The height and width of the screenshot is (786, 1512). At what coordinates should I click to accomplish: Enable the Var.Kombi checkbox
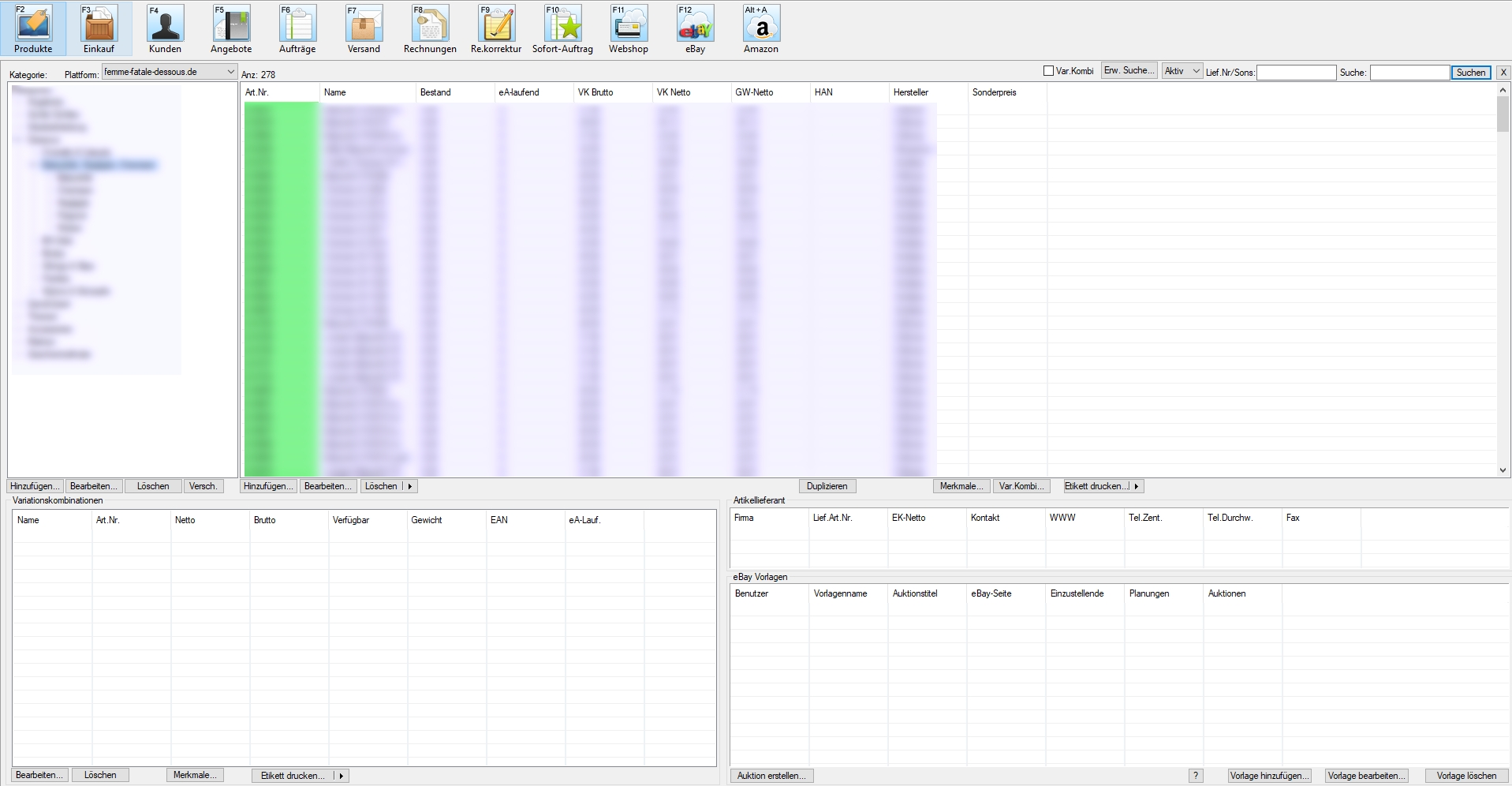[x=1049, y=71]
